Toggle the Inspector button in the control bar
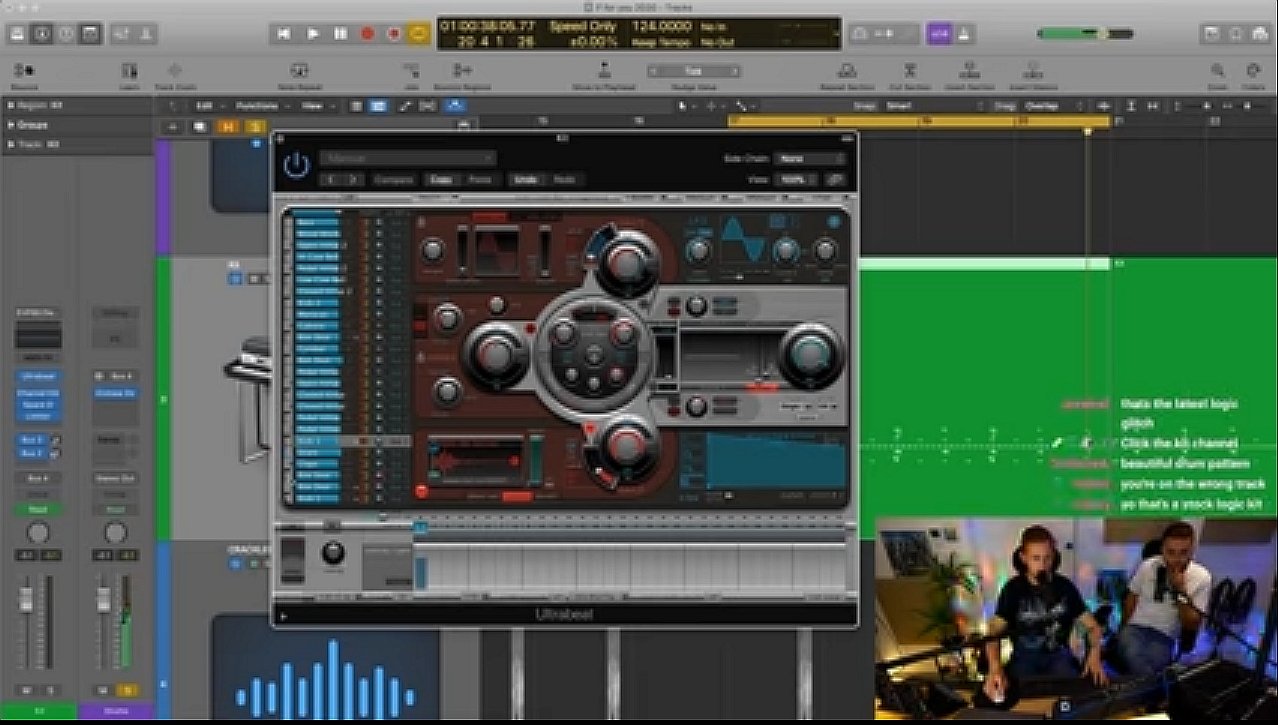The width and height of the screenshot is (1278, 725). [42, 33]
